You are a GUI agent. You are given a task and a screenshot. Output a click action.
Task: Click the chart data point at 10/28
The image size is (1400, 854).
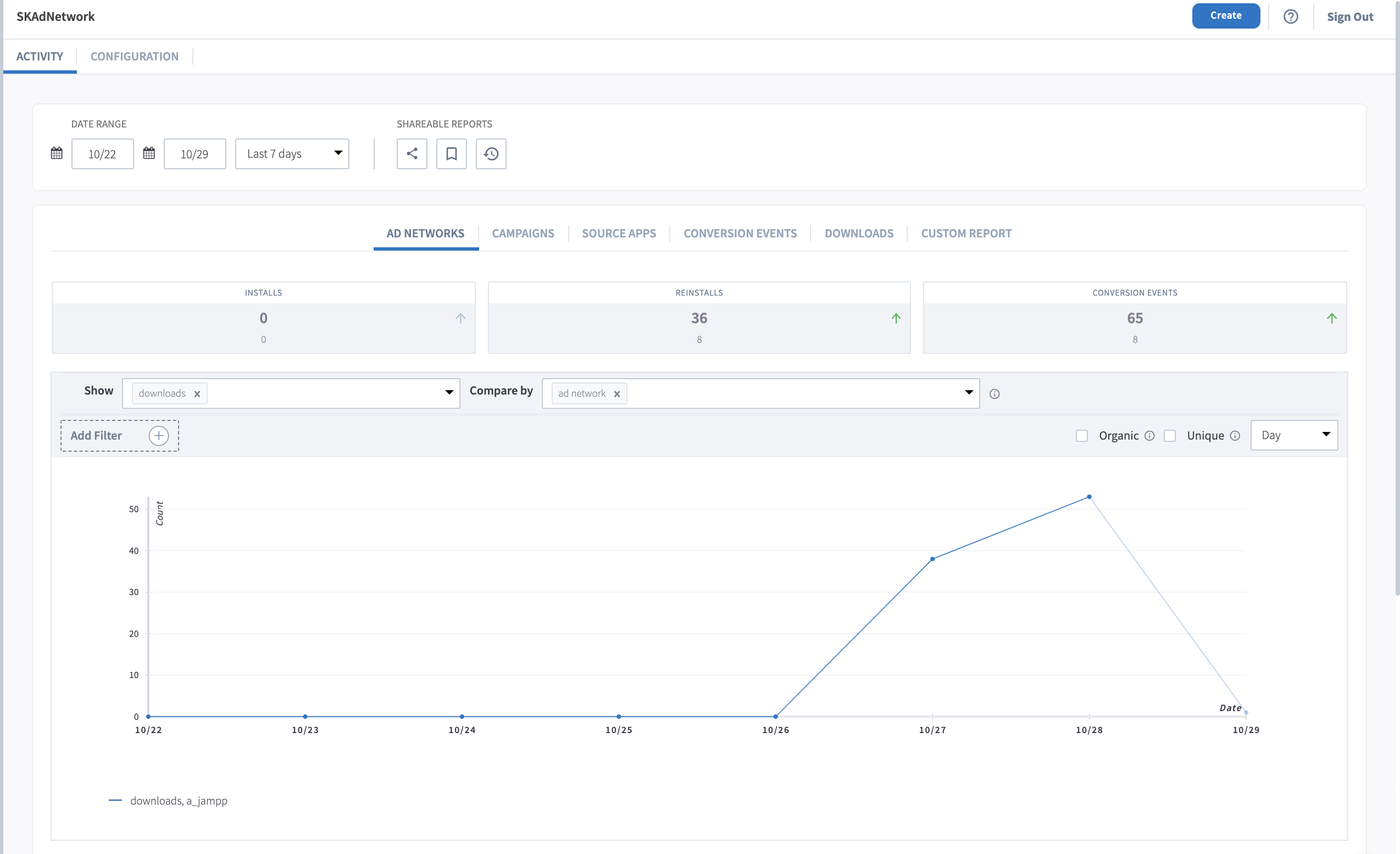pos(1089,497)
